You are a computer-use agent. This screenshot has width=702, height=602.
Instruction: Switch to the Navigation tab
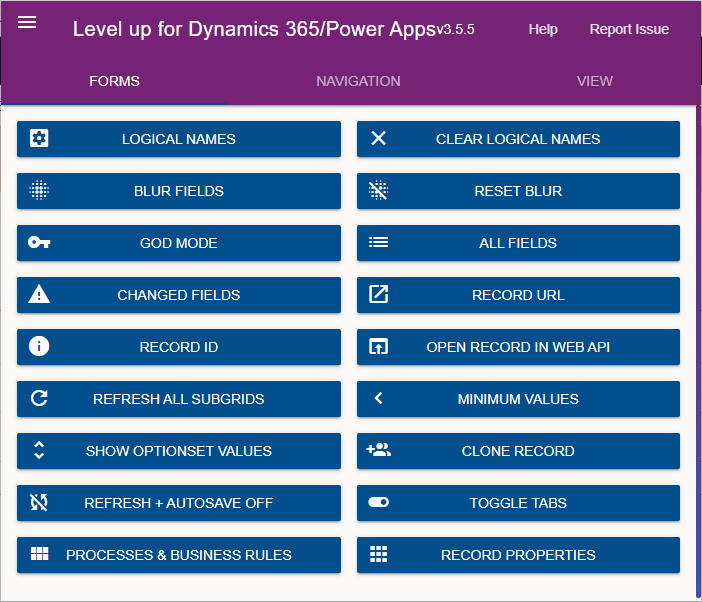point(358,81)
